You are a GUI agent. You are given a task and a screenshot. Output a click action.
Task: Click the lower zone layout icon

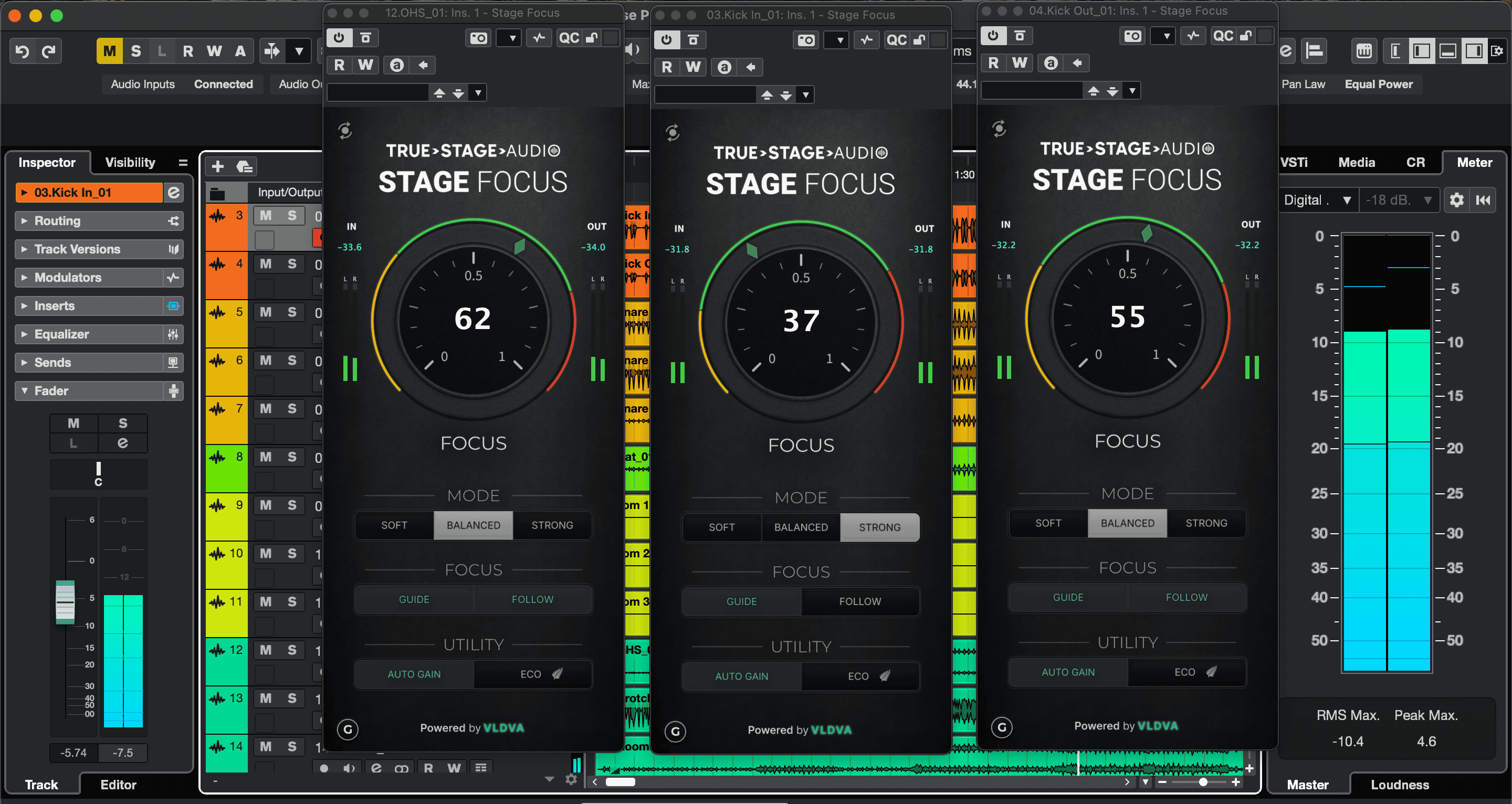coord(1447,51)
